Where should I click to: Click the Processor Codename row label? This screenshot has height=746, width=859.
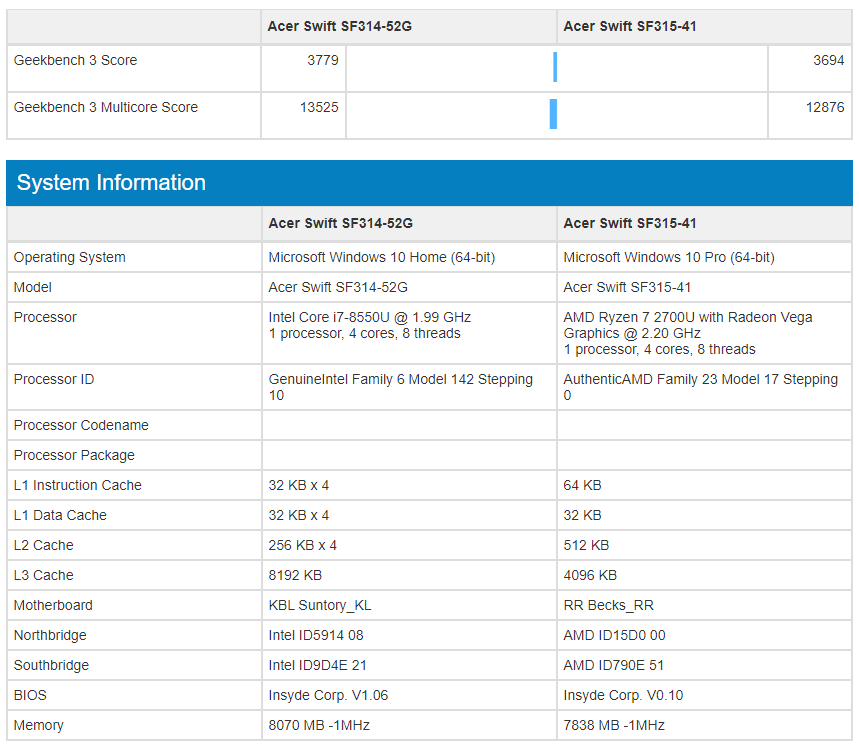point(81,426)
